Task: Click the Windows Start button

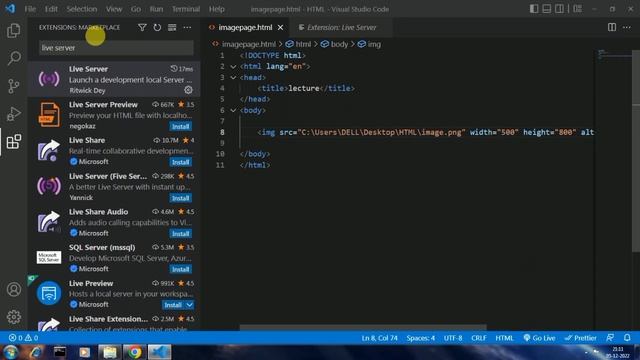Action: coord(10,352)
